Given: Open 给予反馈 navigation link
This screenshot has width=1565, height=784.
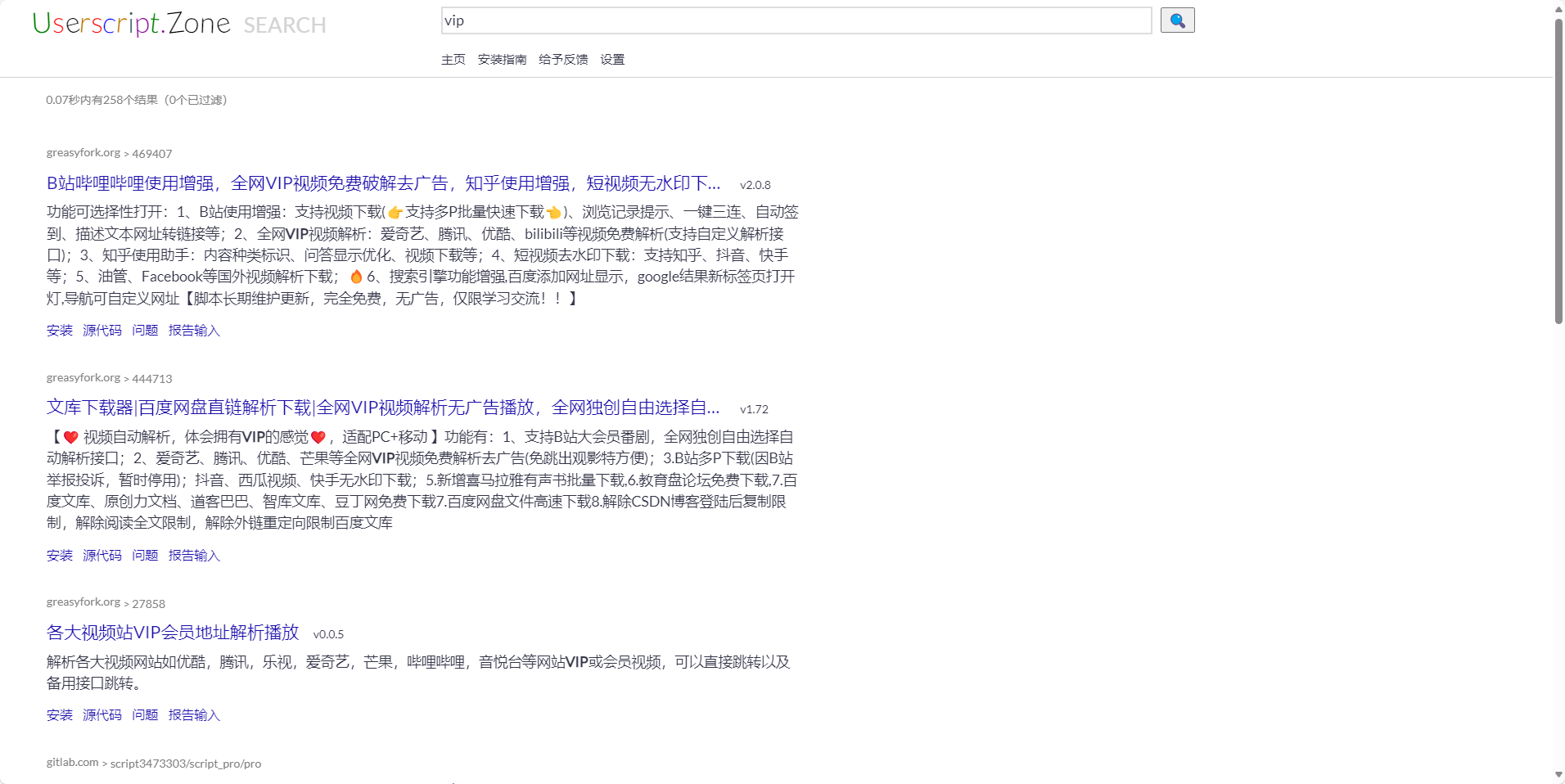Looking at the screenshot, I should (563, 60).
